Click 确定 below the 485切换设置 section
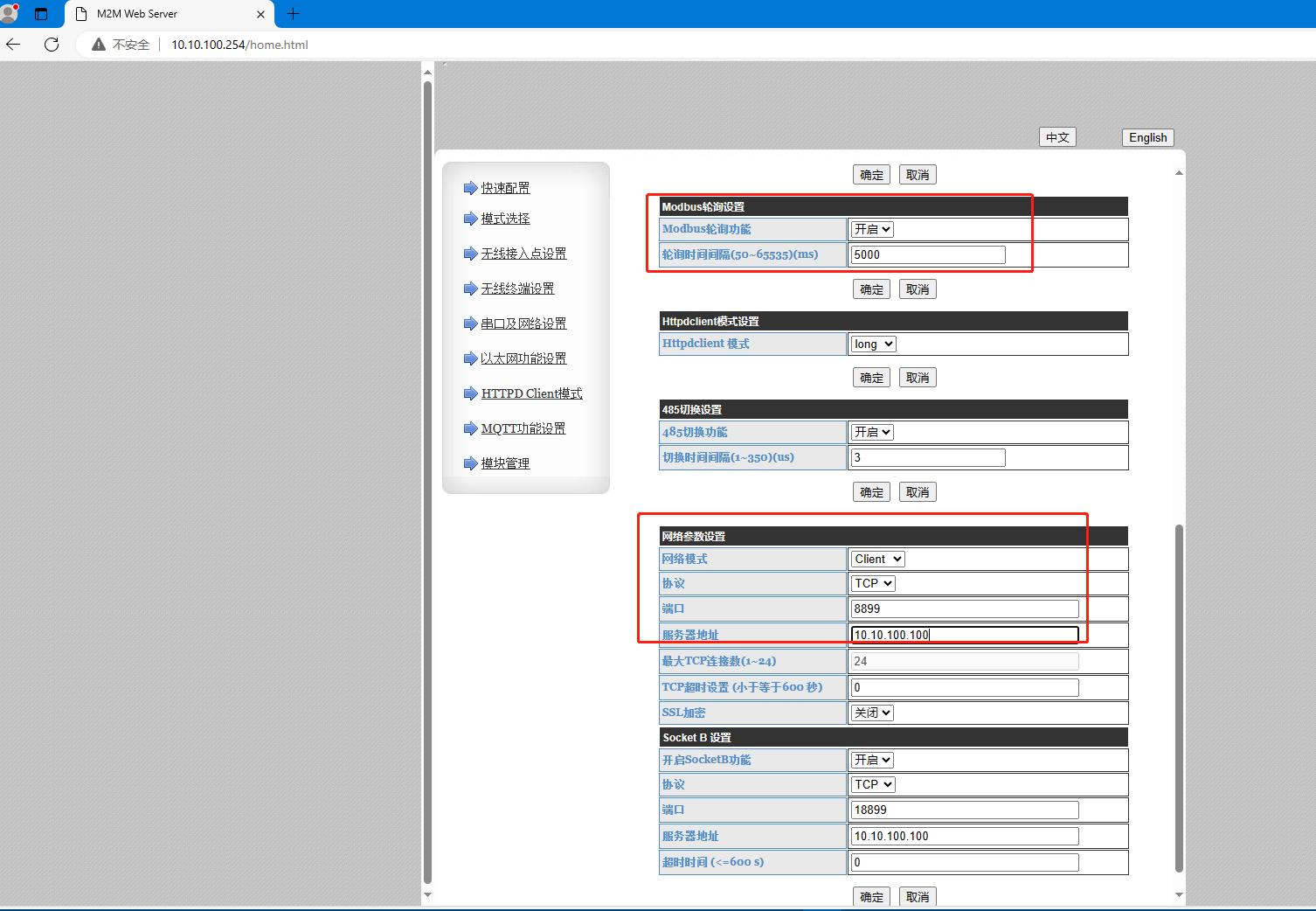1316x911 pixels. tap(871, 492)
